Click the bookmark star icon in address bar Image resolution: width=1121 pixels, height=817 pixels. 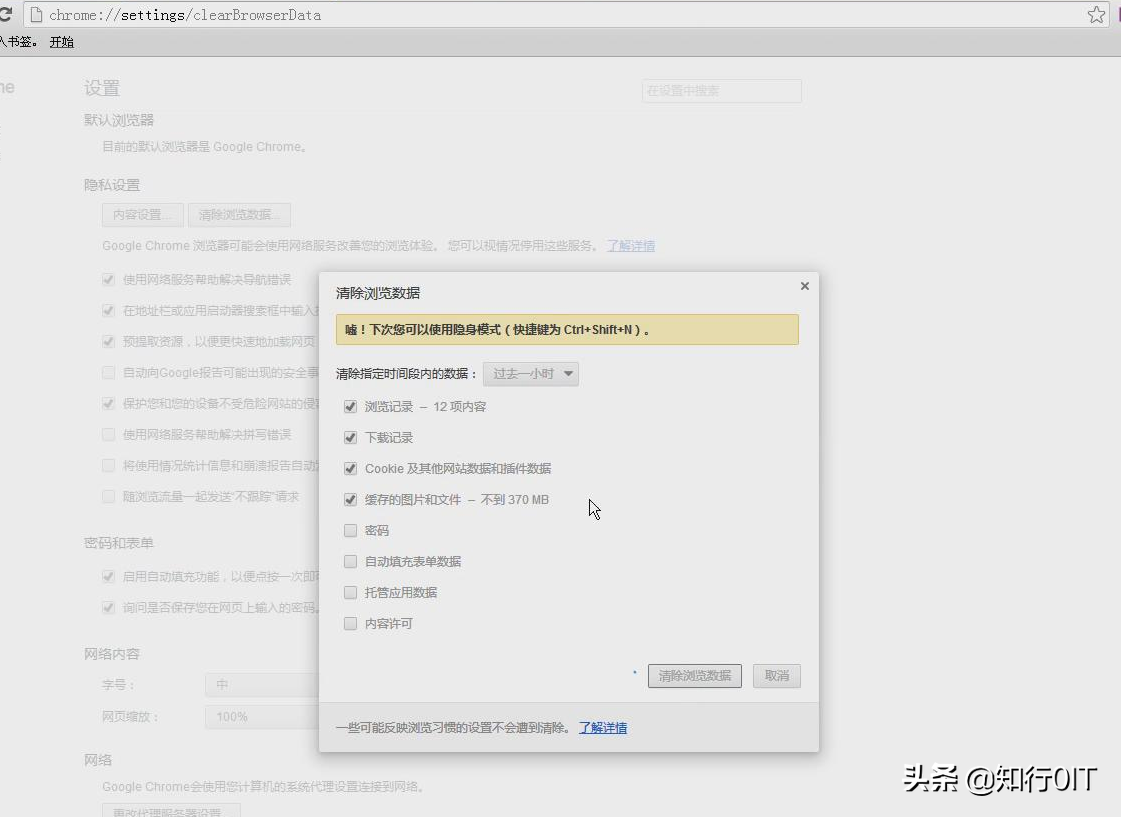[1096, 15]
